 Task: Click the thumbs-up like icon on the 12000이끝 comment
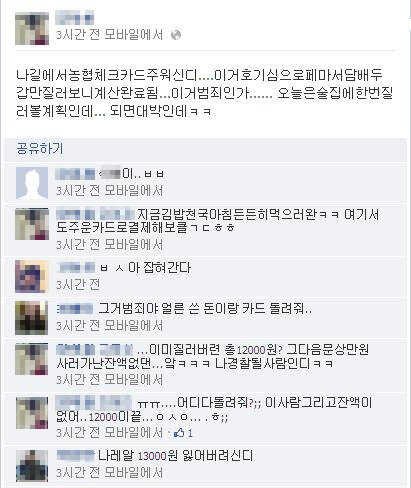[x=179, y=433]
